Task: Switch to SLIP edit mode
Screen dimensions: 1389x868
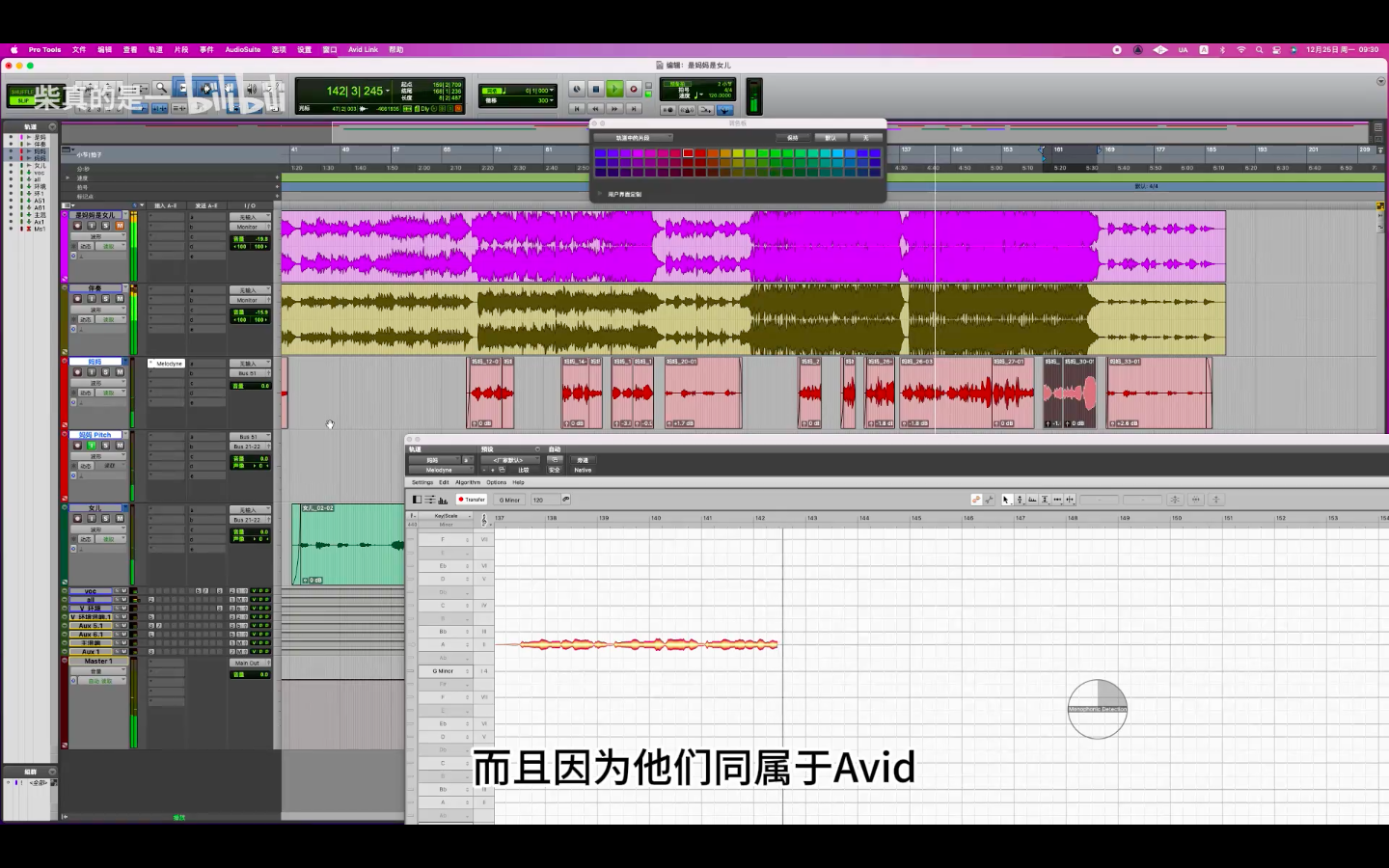Action: coord(22,101)
